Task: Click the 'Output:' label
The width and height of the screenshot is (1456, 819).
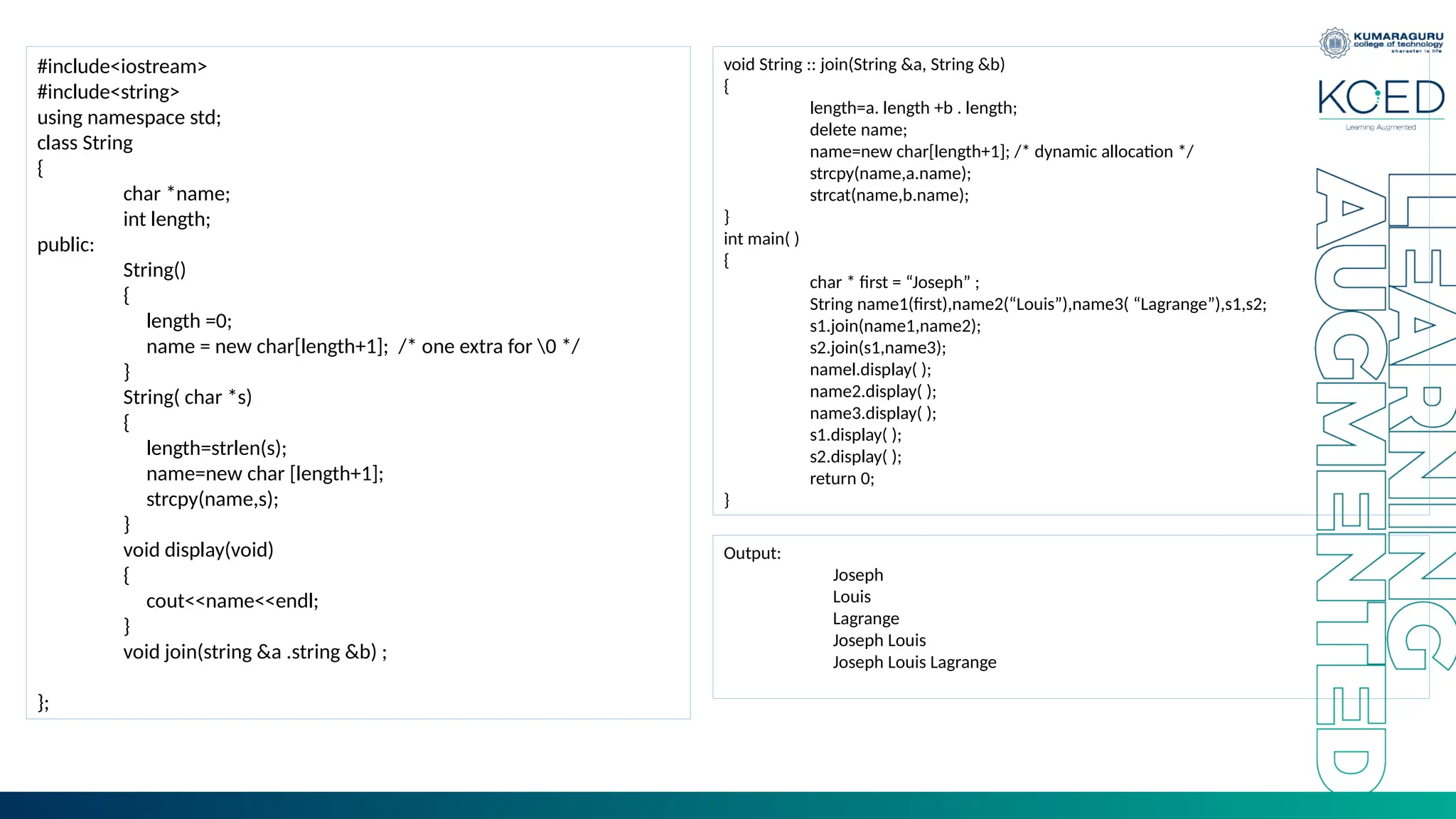Action: tap(751, 553)
